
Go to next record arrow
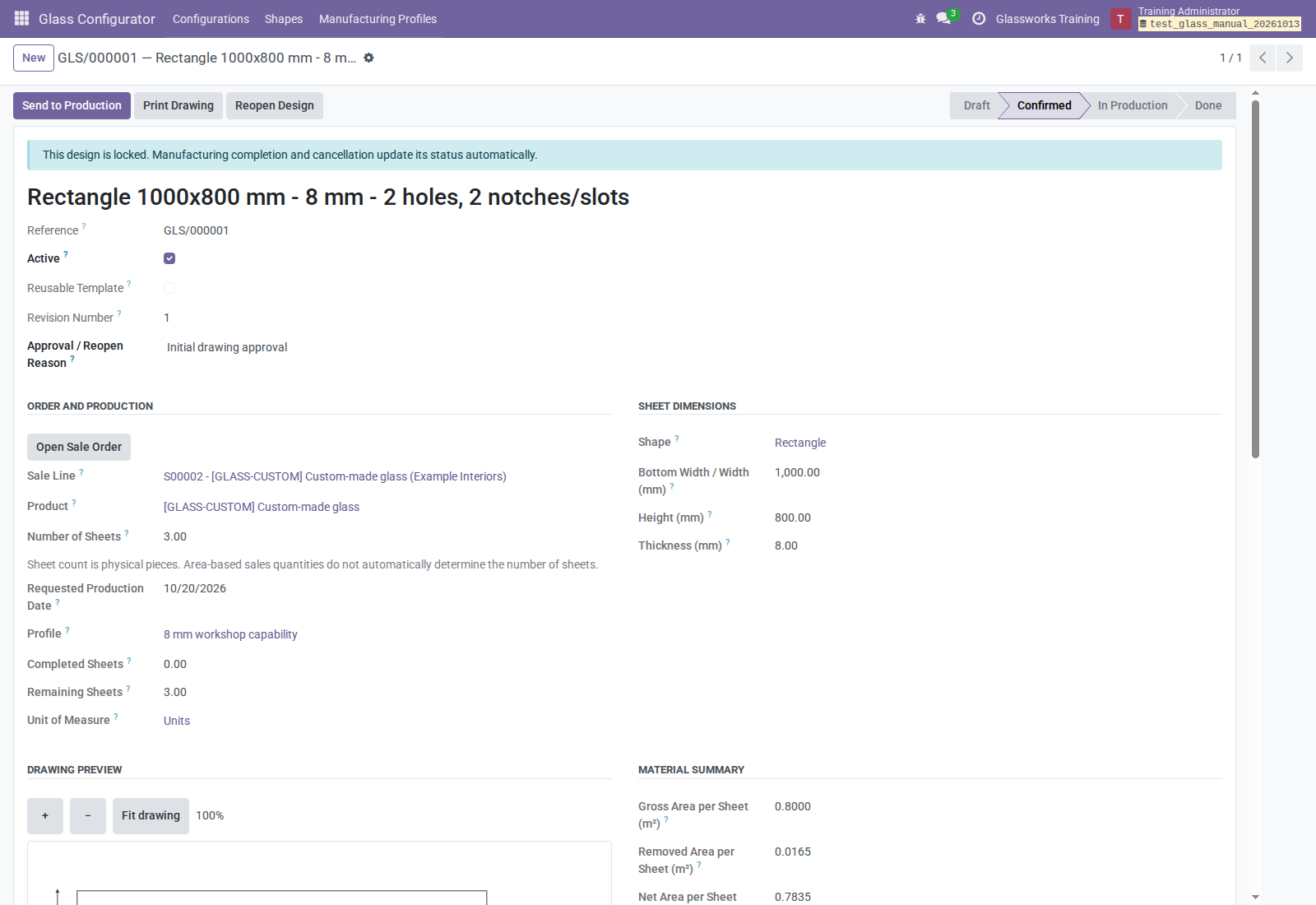coord(1290,58)
